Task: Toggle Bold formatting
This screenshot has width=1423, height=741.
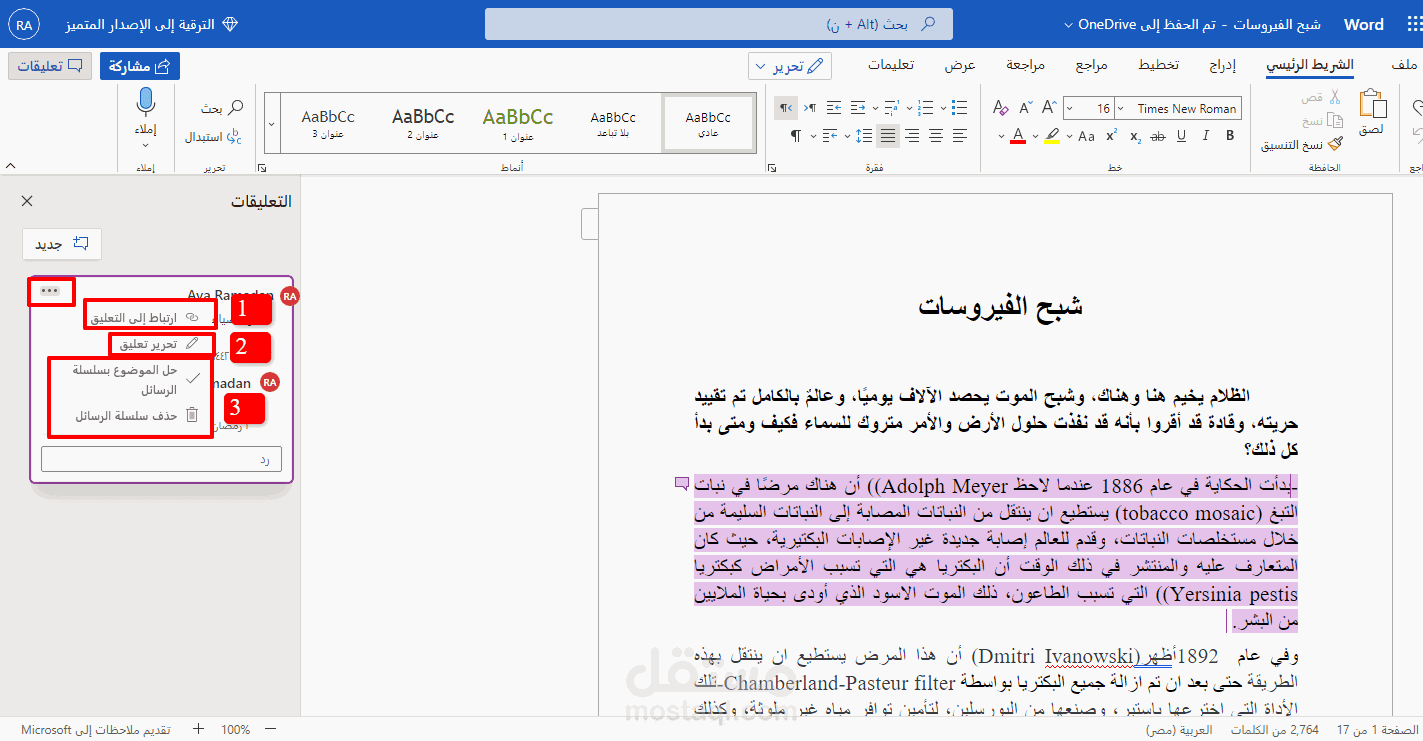Action: [x=1230, y=136]
